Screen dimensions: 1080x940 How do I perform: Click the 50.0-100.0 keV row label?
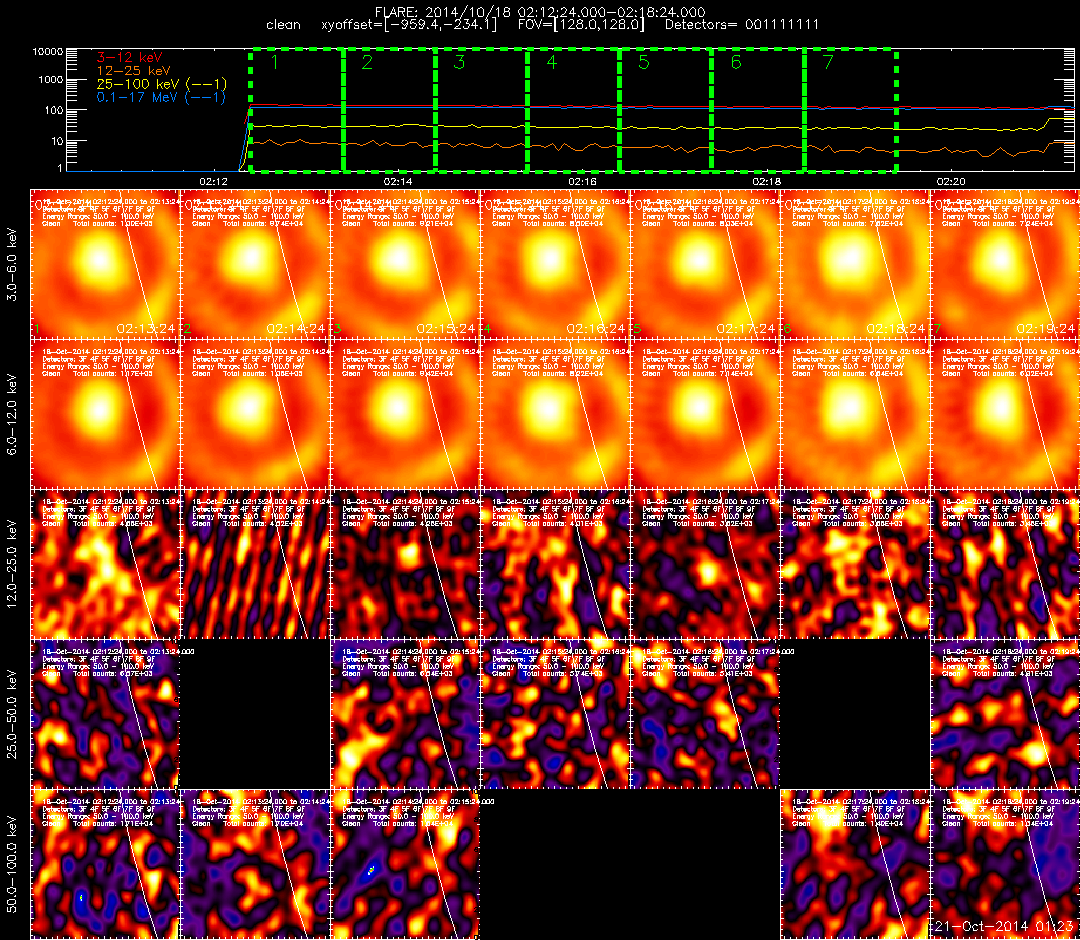pyautogui.click(x=12, y=864)
